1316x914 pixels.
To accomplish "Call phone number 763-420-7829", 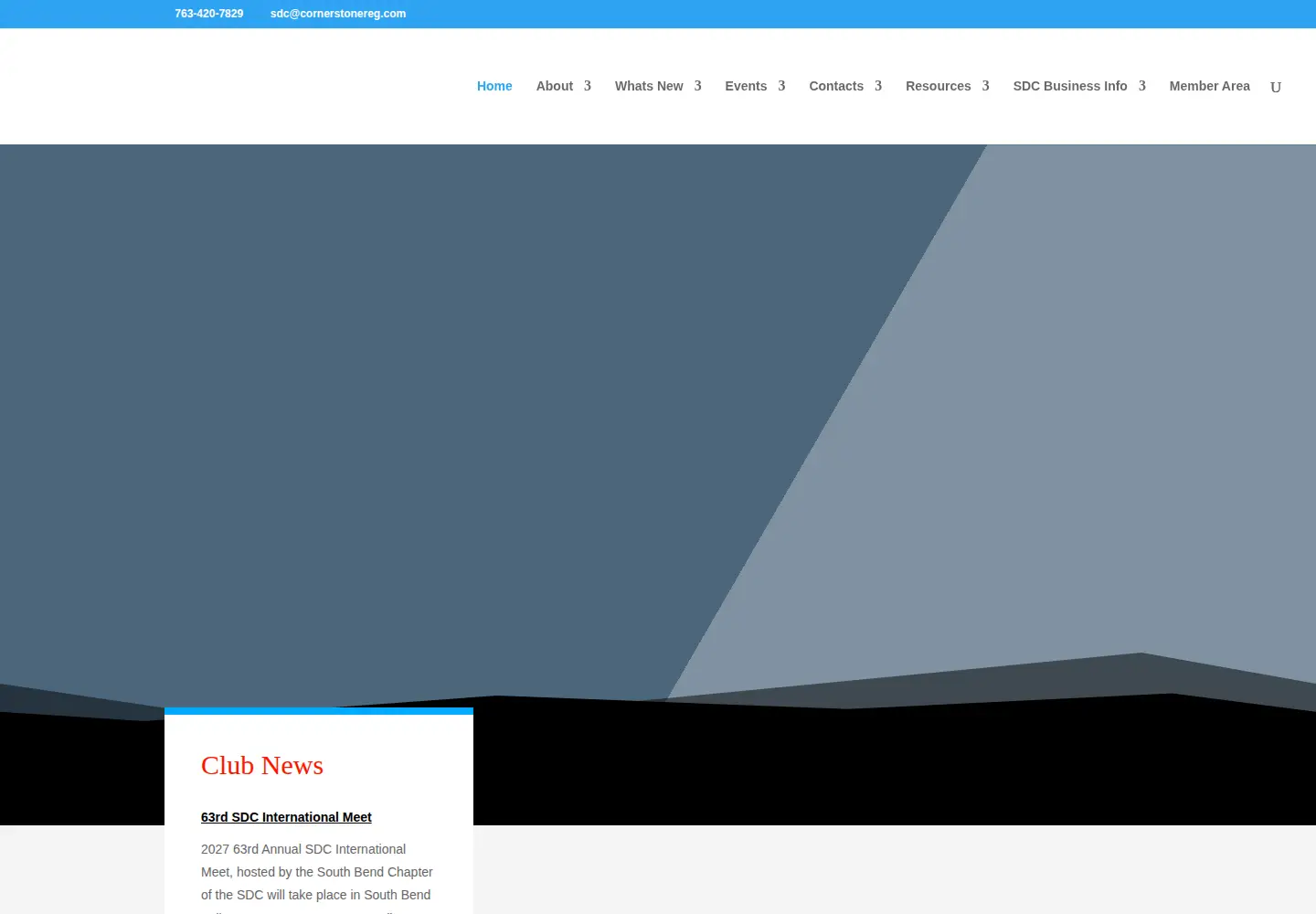I will point(209,14).
